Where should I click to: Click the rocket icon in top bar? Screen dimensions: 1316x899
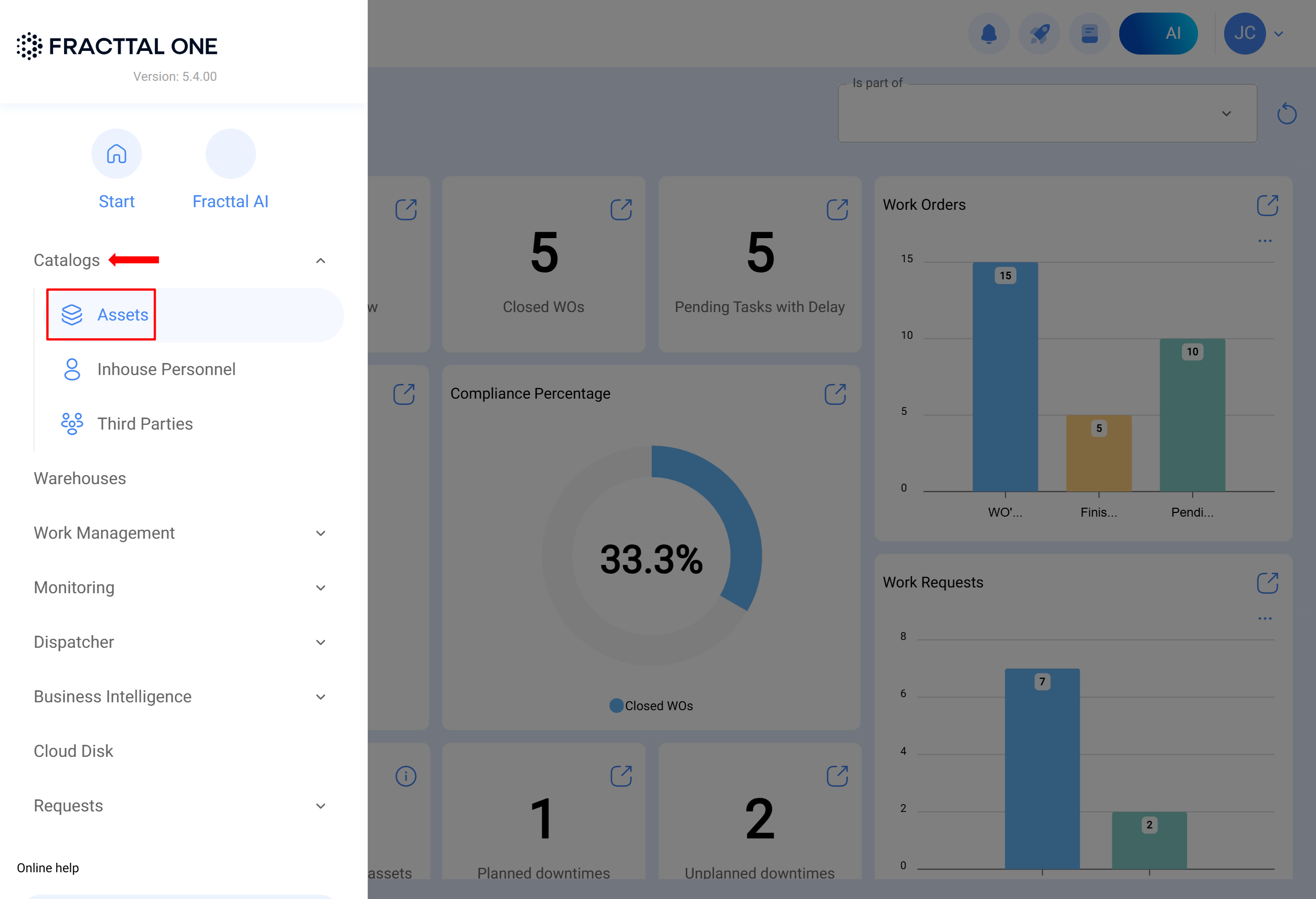coord(1039,34)
